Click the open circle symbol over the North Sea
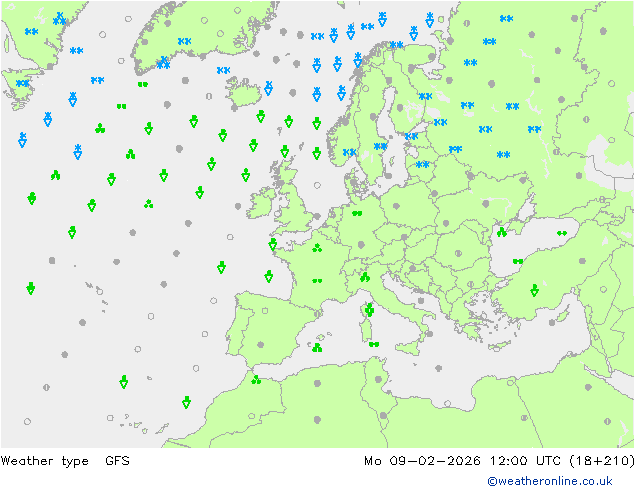Image resolution: width=634 pixels, height=490 pixels. pos(317,186)
